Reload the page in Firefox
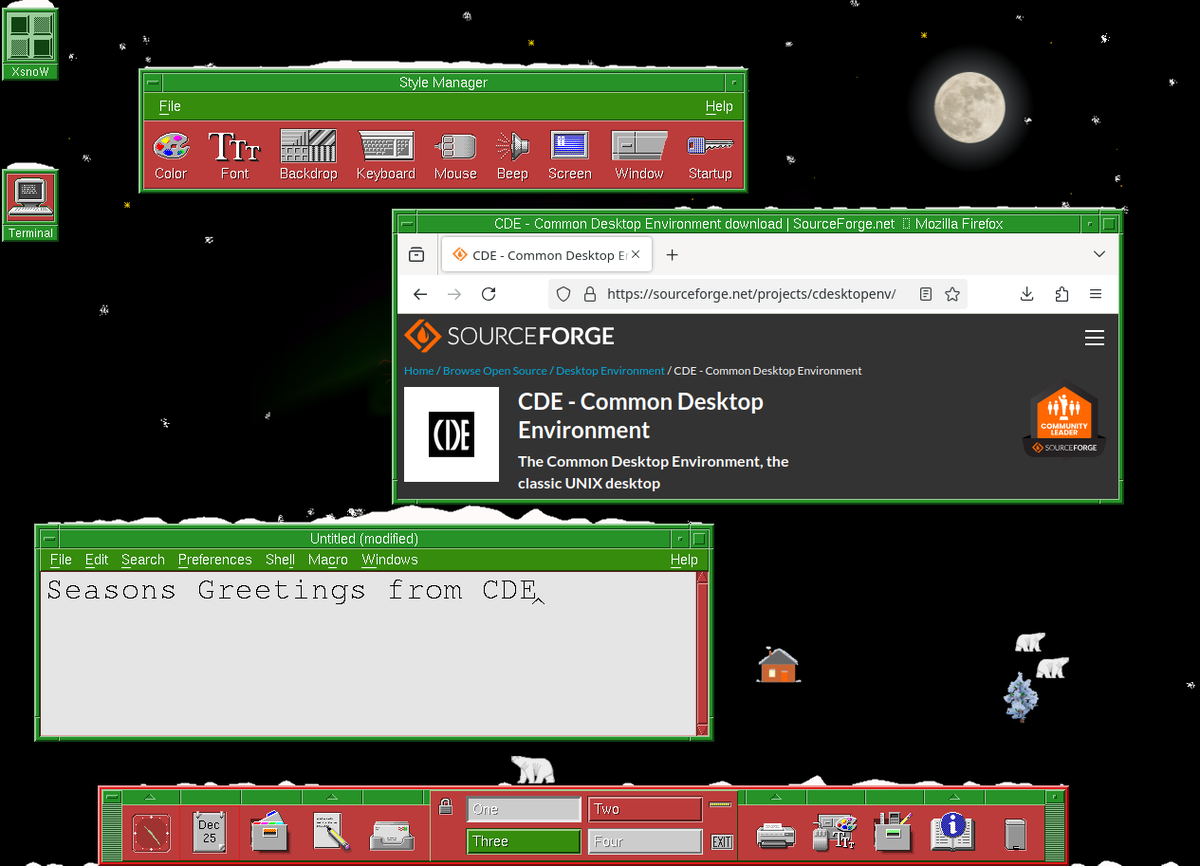The width and height of the screenshot is (1200, 866). pyautogui.click(x=488, y=294)
